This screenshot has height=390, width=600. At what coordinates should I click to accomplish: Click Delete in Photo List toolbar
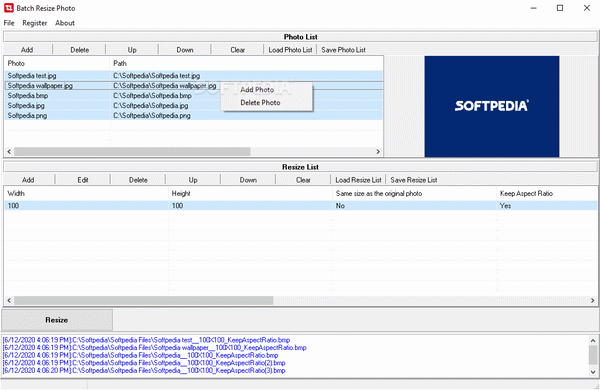point(80,50)
